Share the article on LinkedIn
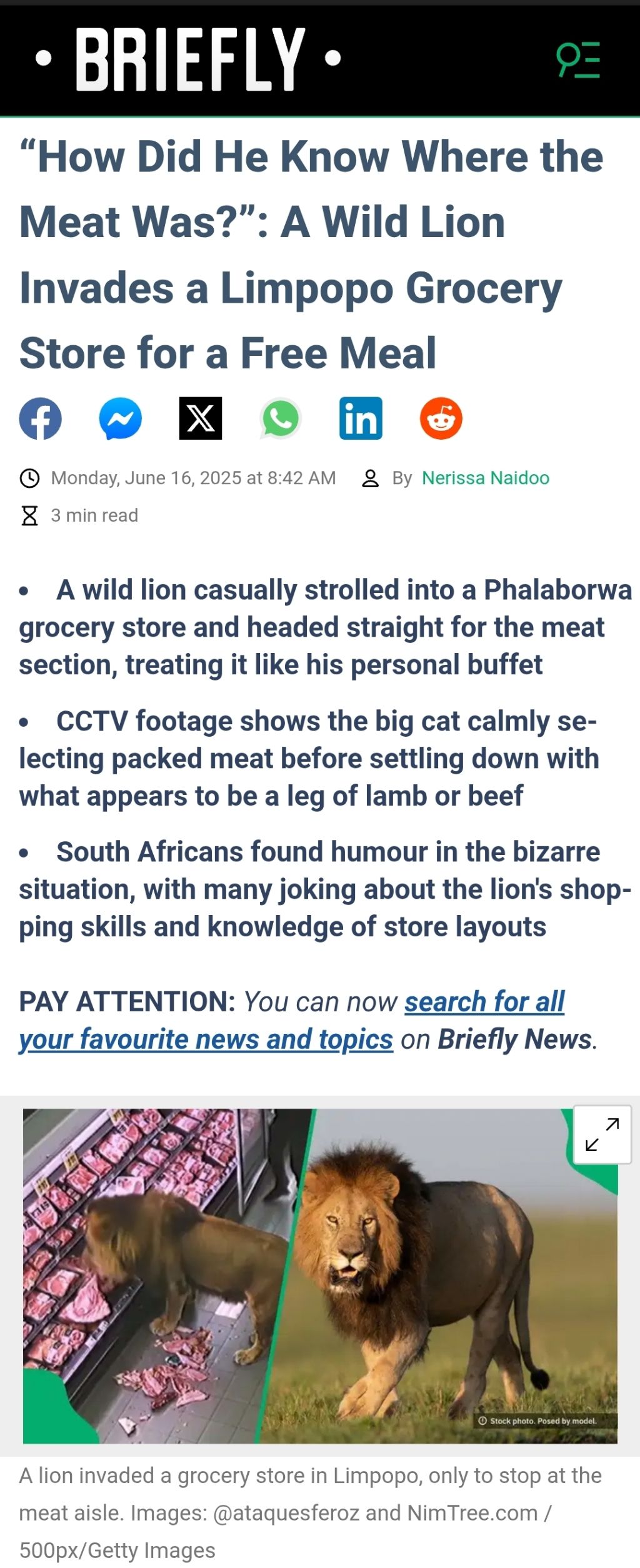This screenshot has height=1568, width=640. 361,418
